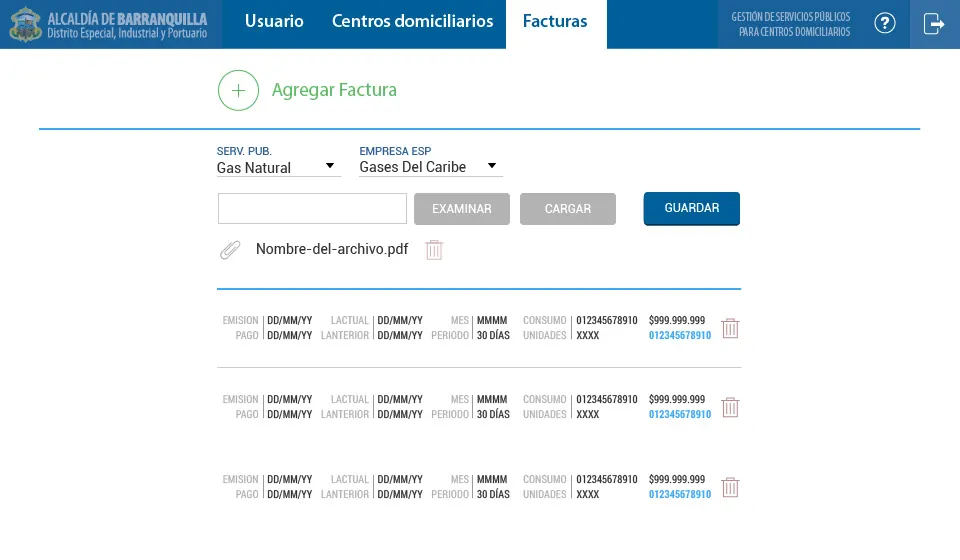Click the Alcaldía de Barranquilla crest logo

point(25,24)
